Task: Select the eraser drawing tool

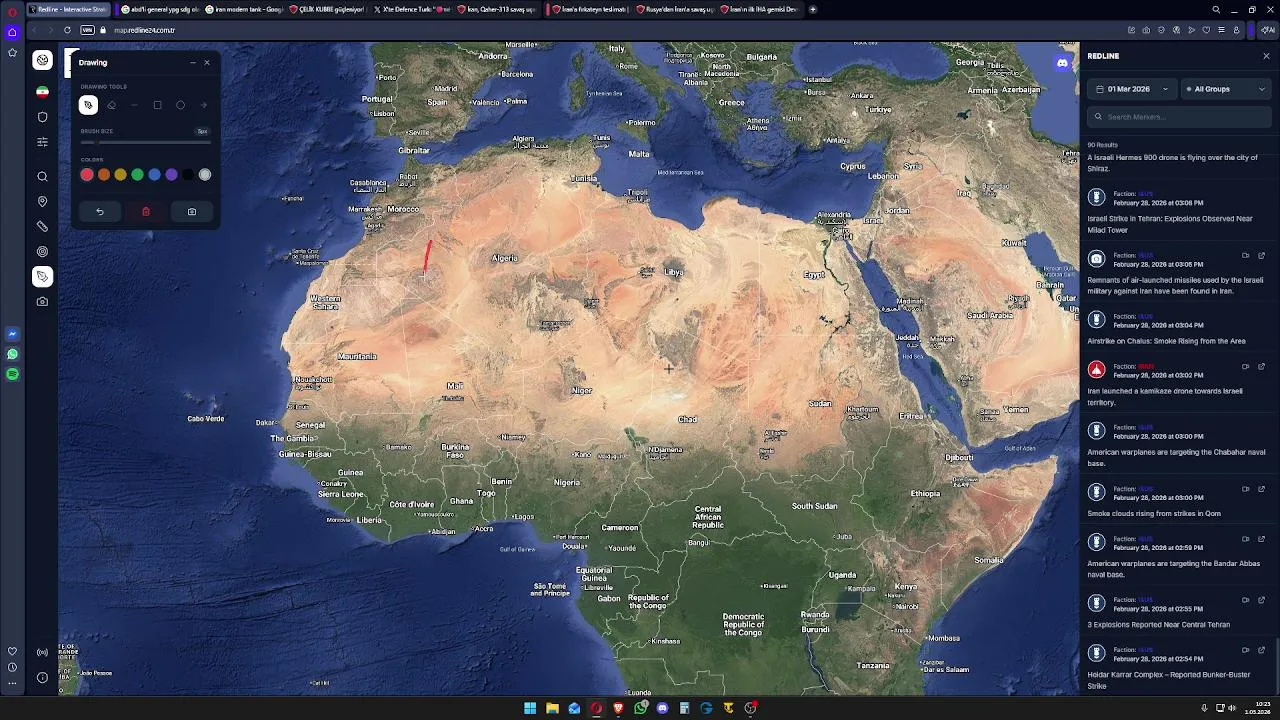Action: [x=111, y=105]
